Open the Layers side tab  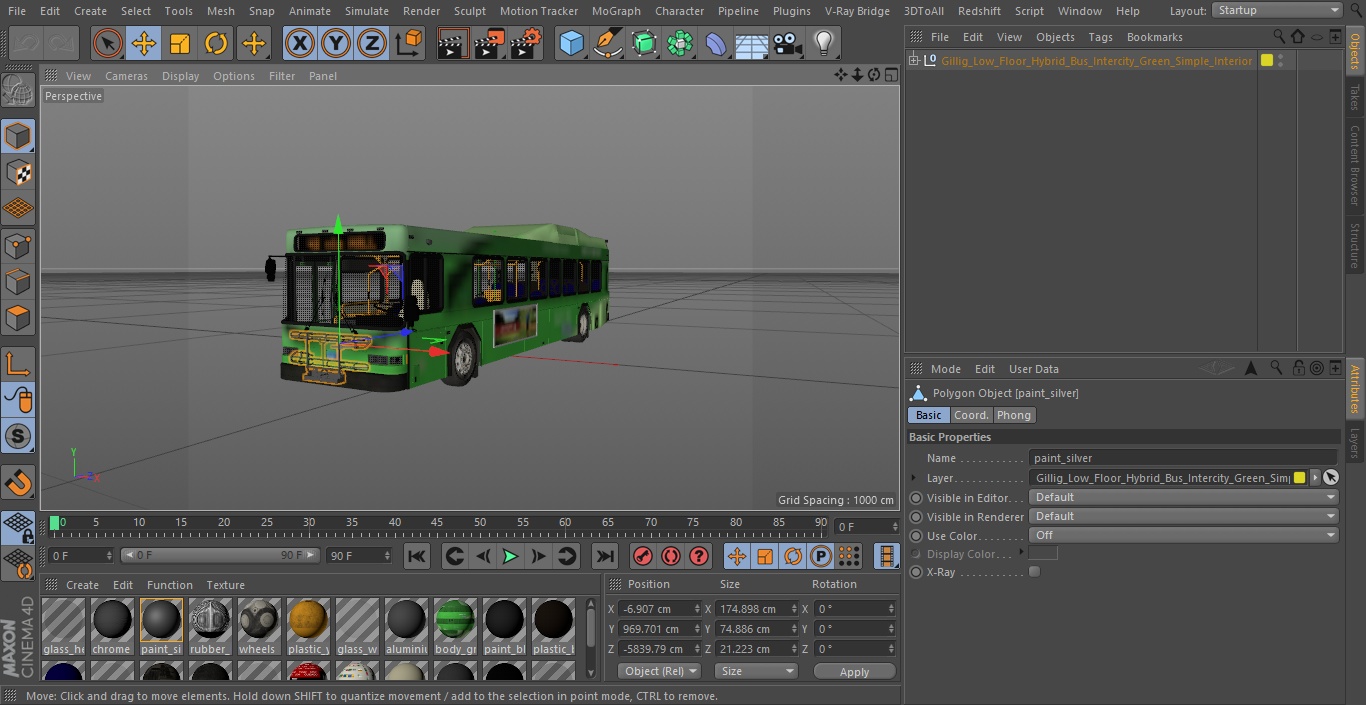click(1355, 442)
